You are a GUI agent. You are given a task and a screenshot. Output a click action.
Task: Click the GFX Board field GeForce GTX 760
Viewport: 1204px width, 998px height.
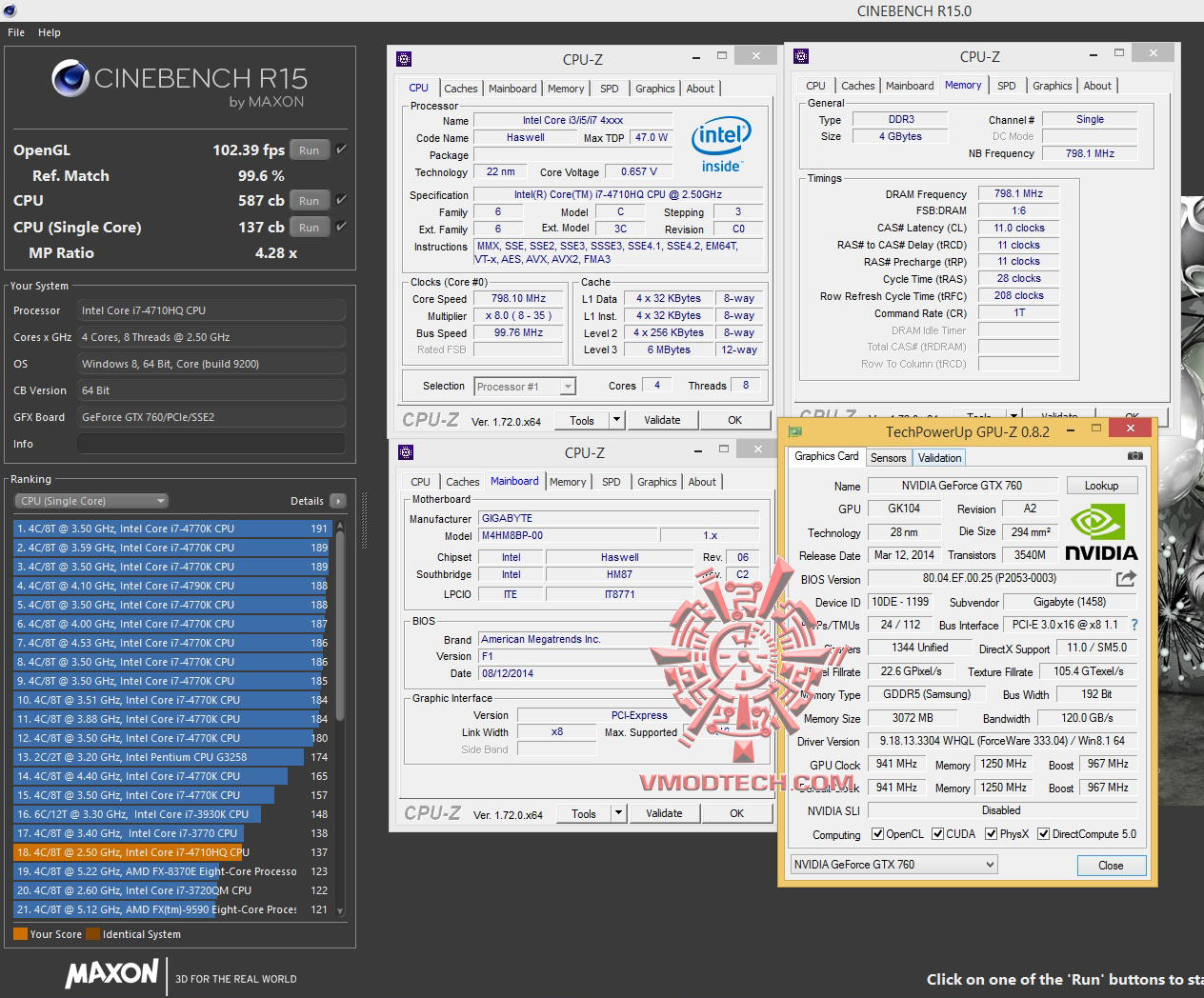coord(211,417)
